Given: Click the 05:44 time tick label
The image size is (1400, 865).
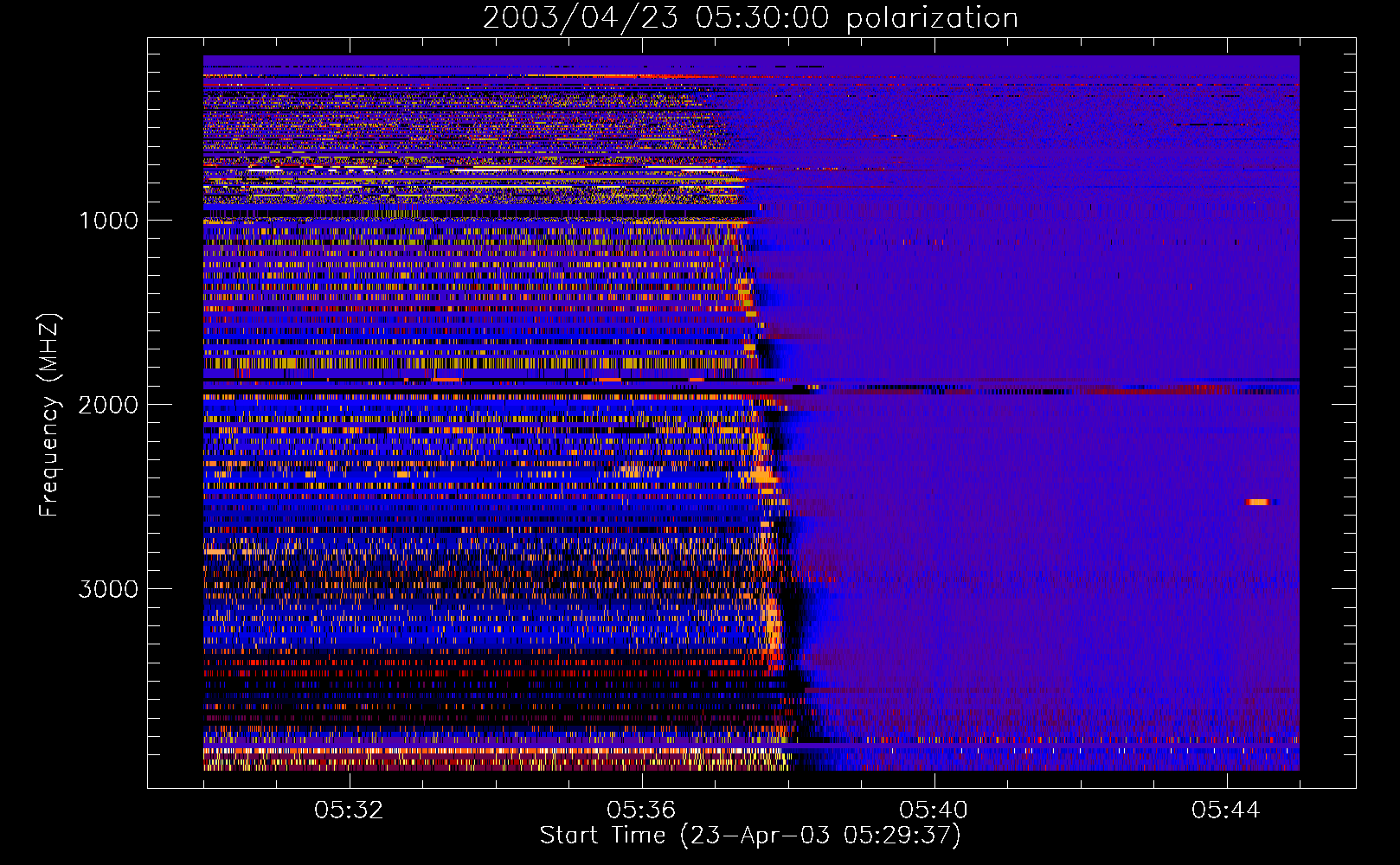Looking at the screenshot, I should pyautogui.click(x=1226, y=811).
